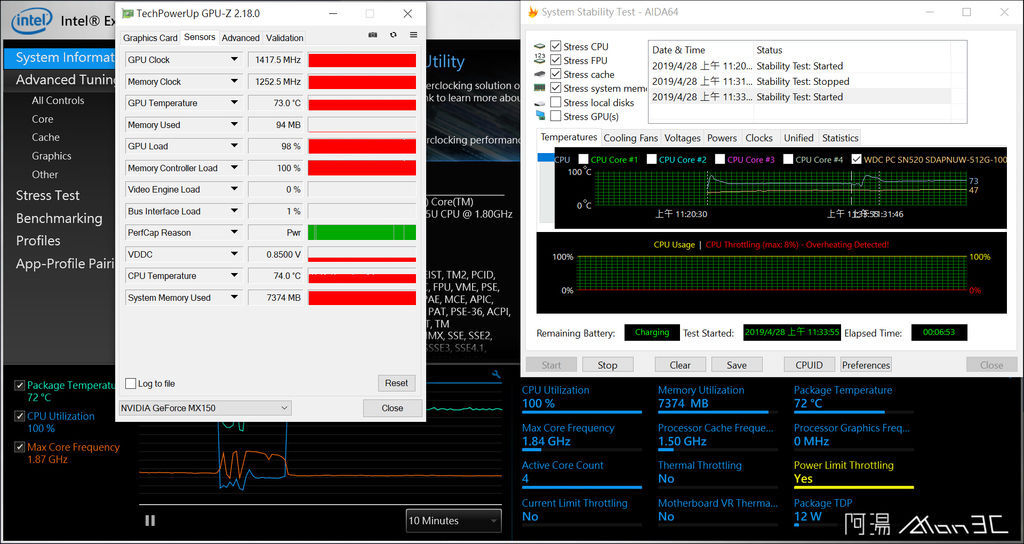Click the Stress GPU(s) monitor icon
Viewport: 1024px width, 544px height.
[x=539, y=116]
